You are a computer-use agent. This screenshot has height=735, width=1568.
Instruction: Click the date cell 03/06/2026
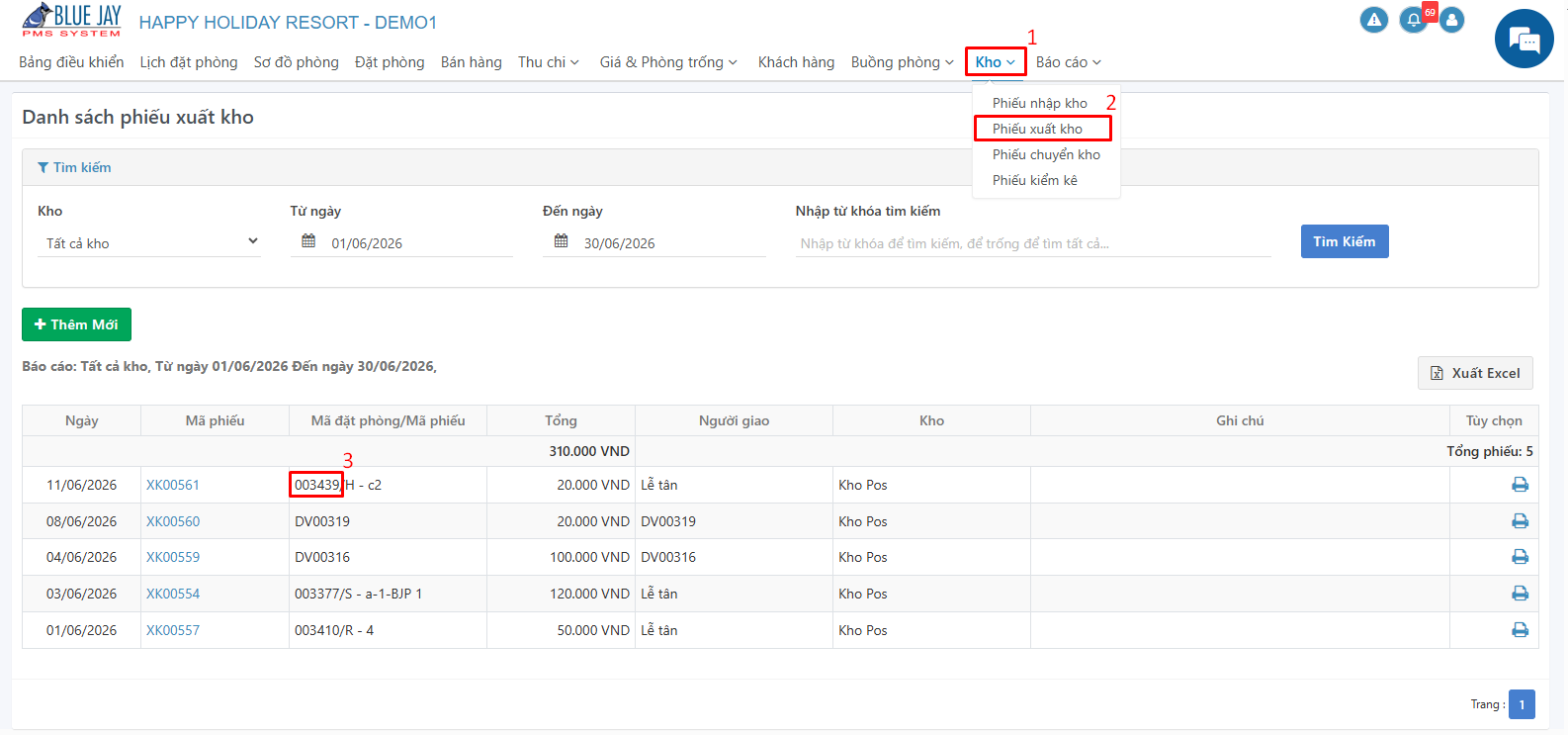point(82,594)
